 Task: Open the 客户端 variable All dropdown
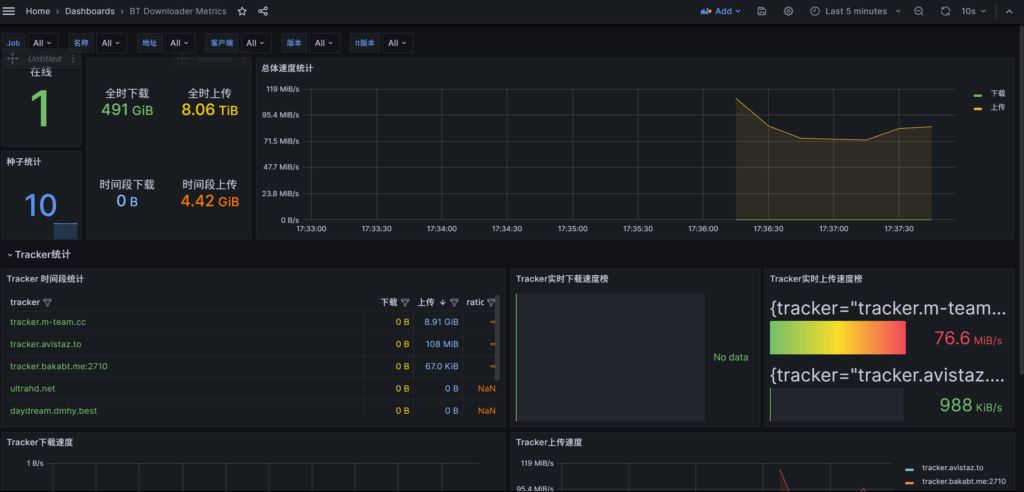(x=255, y=43)
